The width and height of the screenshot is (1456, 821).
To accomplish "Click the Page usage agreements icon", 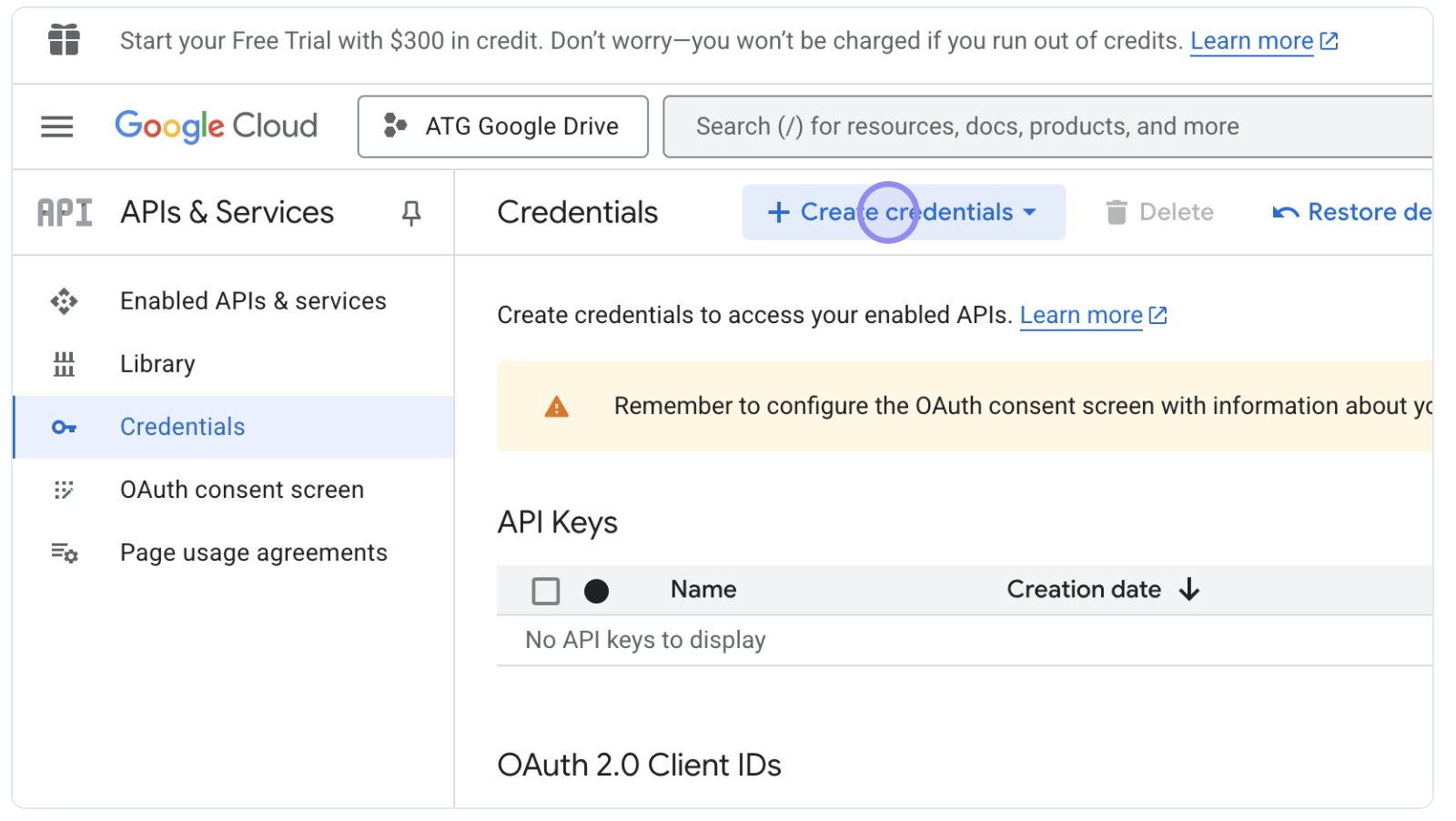I will pyautogui.click(x=63, y=552).
